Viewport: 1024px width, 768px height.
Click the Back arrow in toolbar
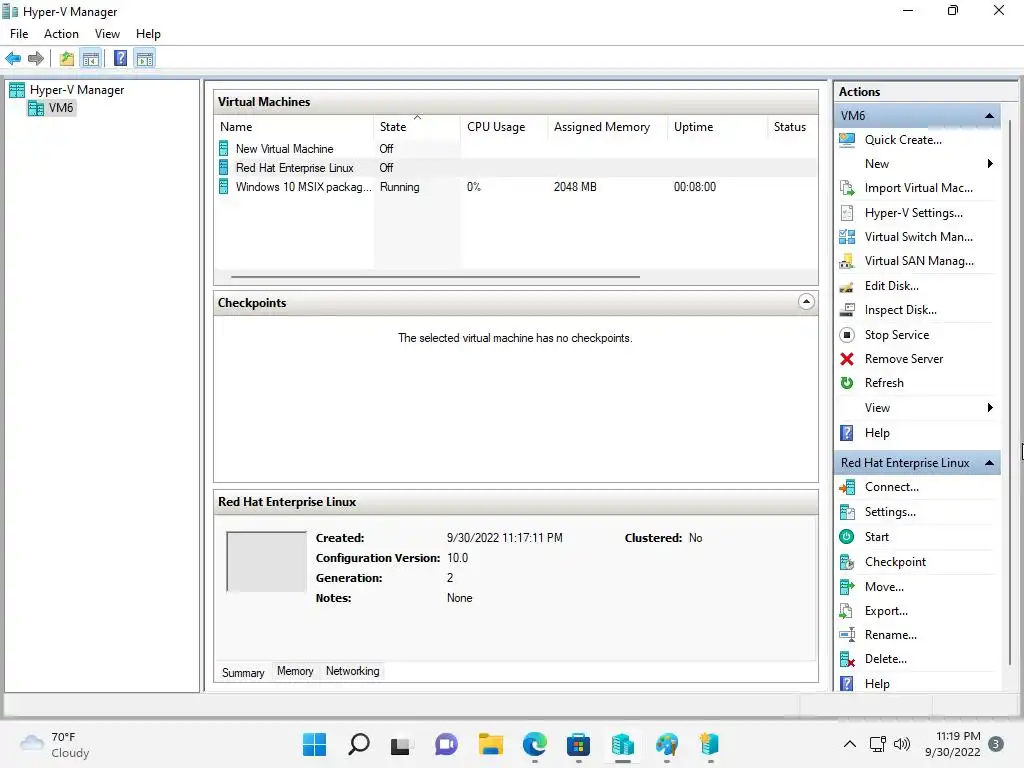pyautogui.click(x=13, y=59)
